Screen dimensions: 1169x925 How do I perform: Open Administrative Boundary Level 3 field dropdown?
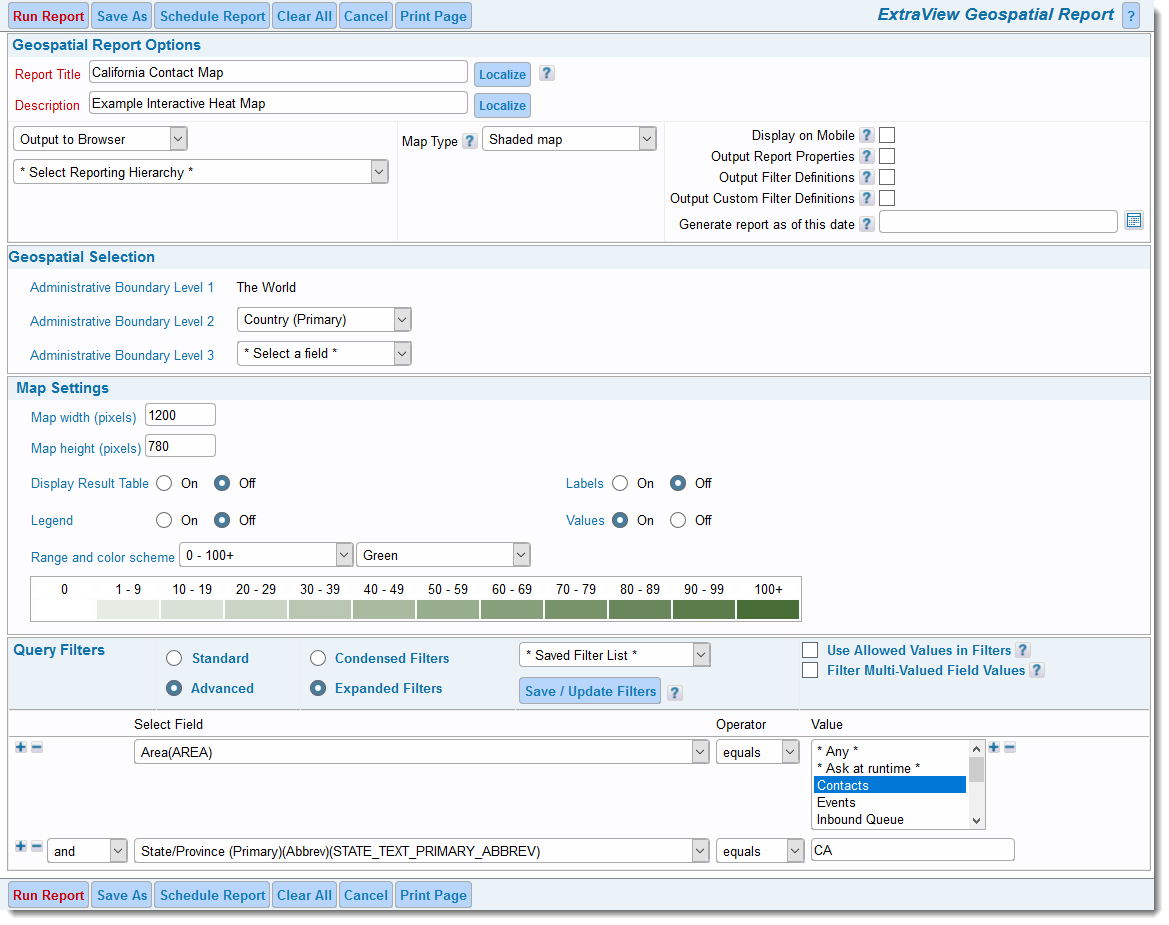[324, 353]
